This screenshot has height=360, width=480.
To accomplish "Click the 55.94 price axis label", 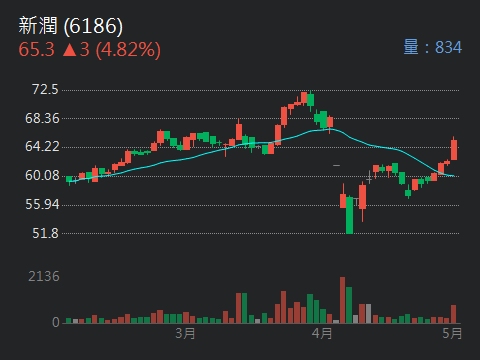I will click(x=42, y=204).
